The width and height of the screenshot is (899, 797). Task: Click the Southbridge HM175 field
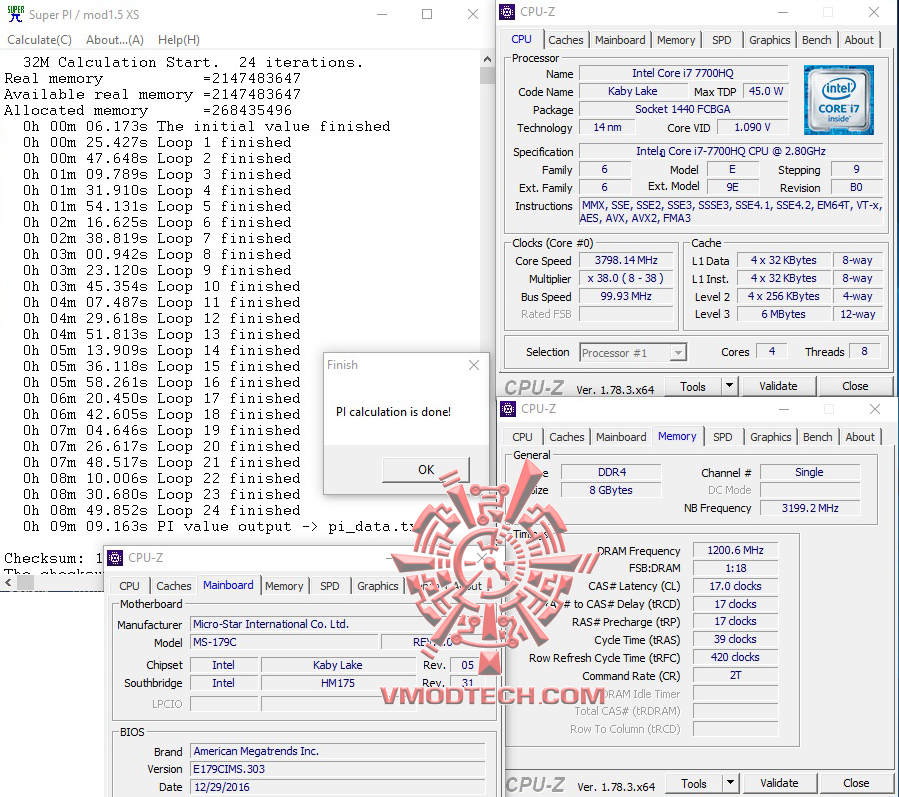point(338,683)
